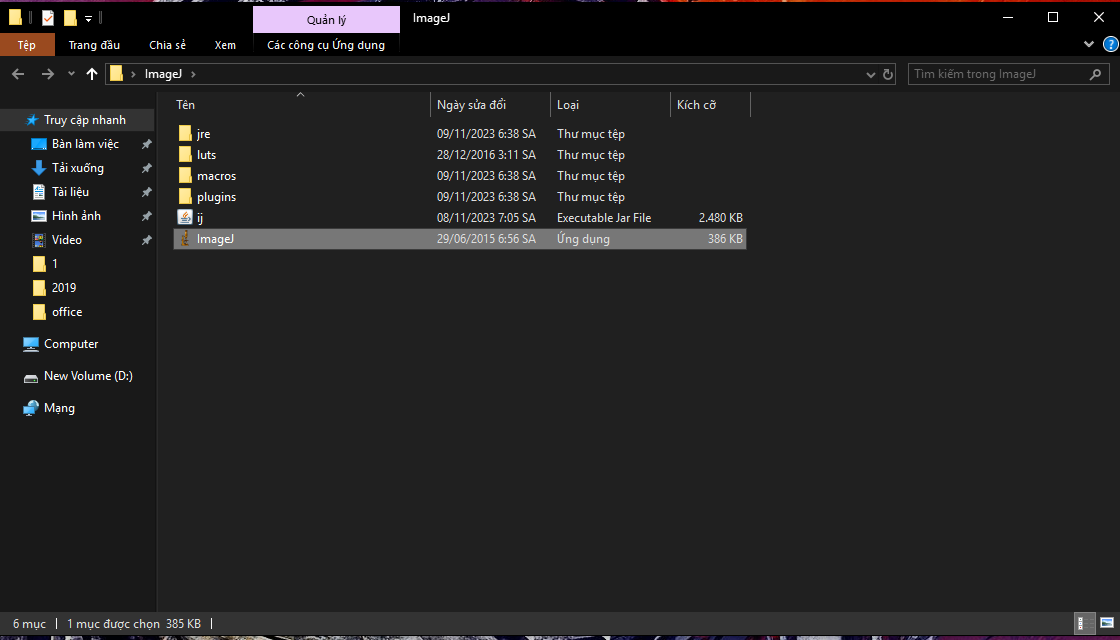Click the '386 KB' size cell
The image size is (1120, 640).
tap(725, 239)
